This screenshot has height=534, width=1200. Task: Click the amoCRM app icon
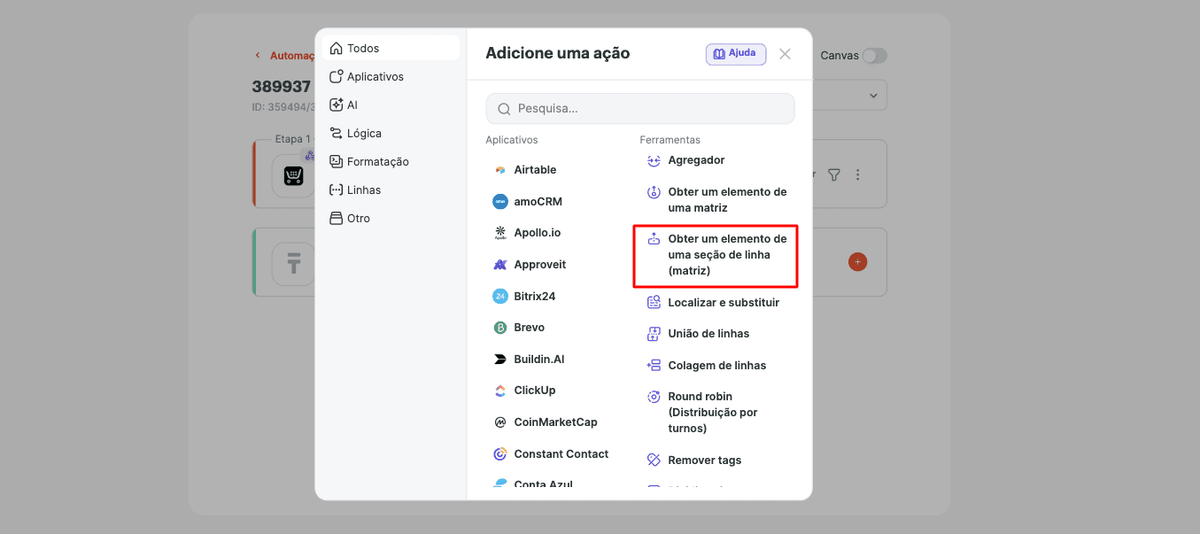500,201
